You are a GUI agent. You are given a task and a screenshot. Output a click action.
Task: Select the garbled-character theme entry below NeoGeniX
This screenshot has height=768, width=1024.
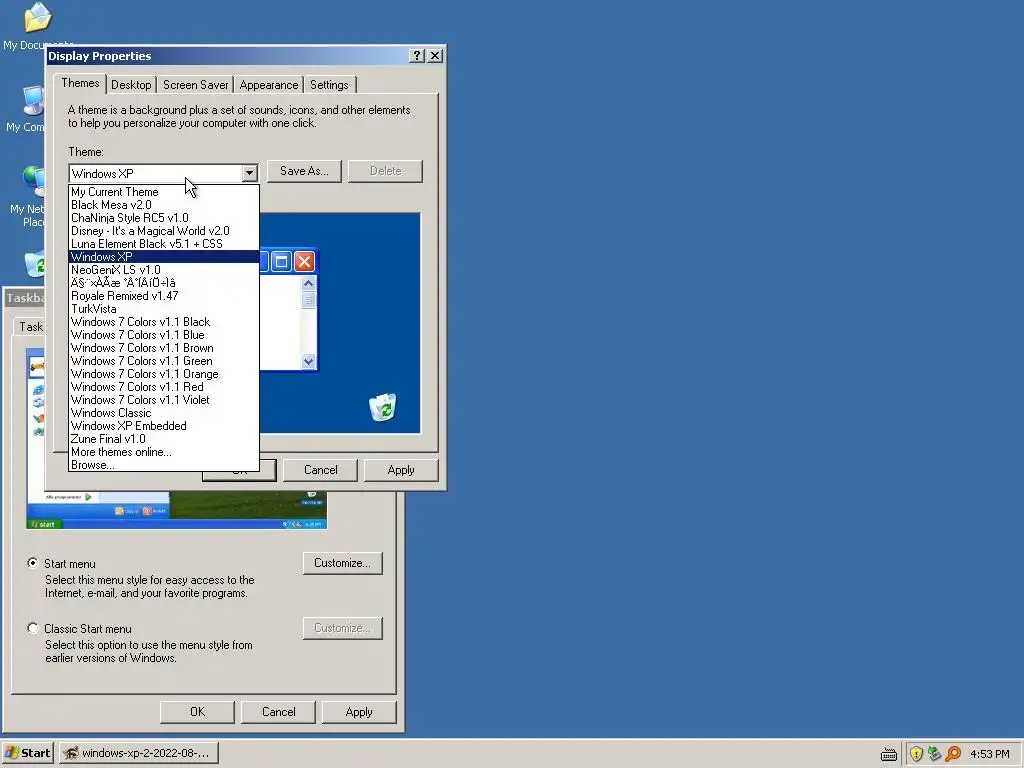[164, 283]
